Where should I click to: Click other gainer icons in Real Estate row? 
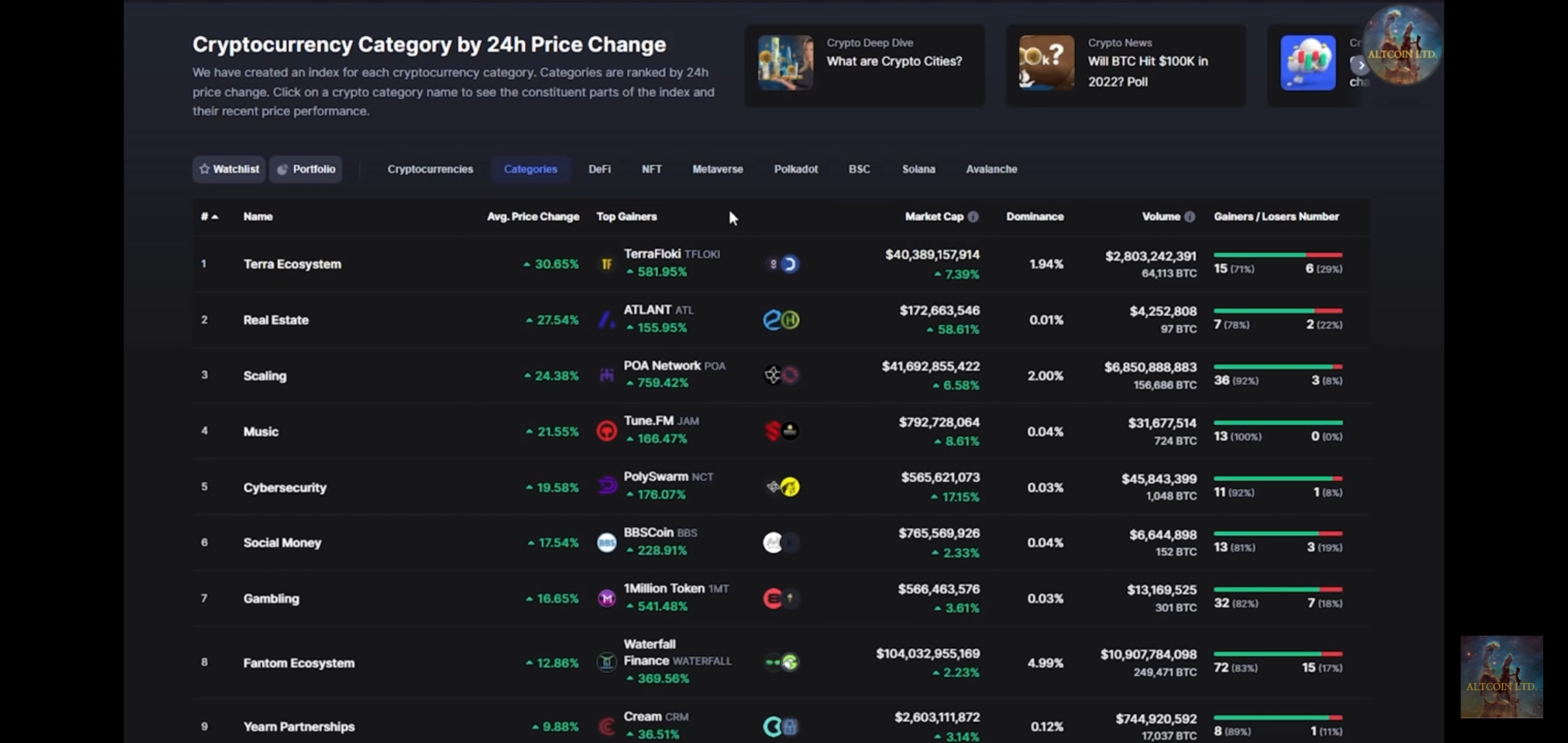click(x=782, y=320)
